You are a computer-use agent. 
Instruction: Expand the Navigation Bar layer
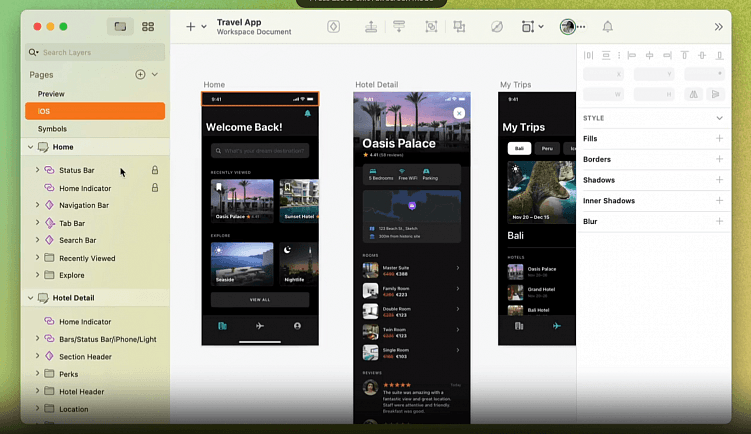(37, 205)
